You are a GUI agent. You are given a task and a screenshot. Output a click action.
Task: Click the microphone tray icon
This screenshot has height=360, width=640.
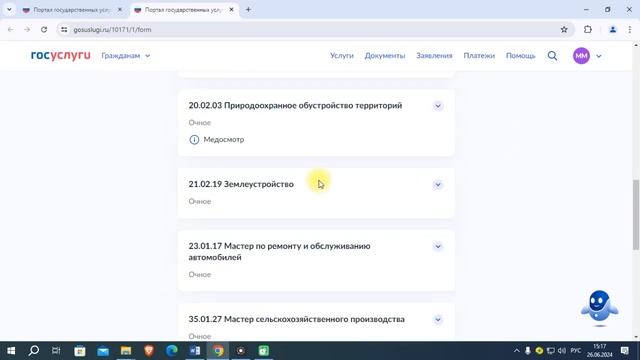(x=528, y=351)
